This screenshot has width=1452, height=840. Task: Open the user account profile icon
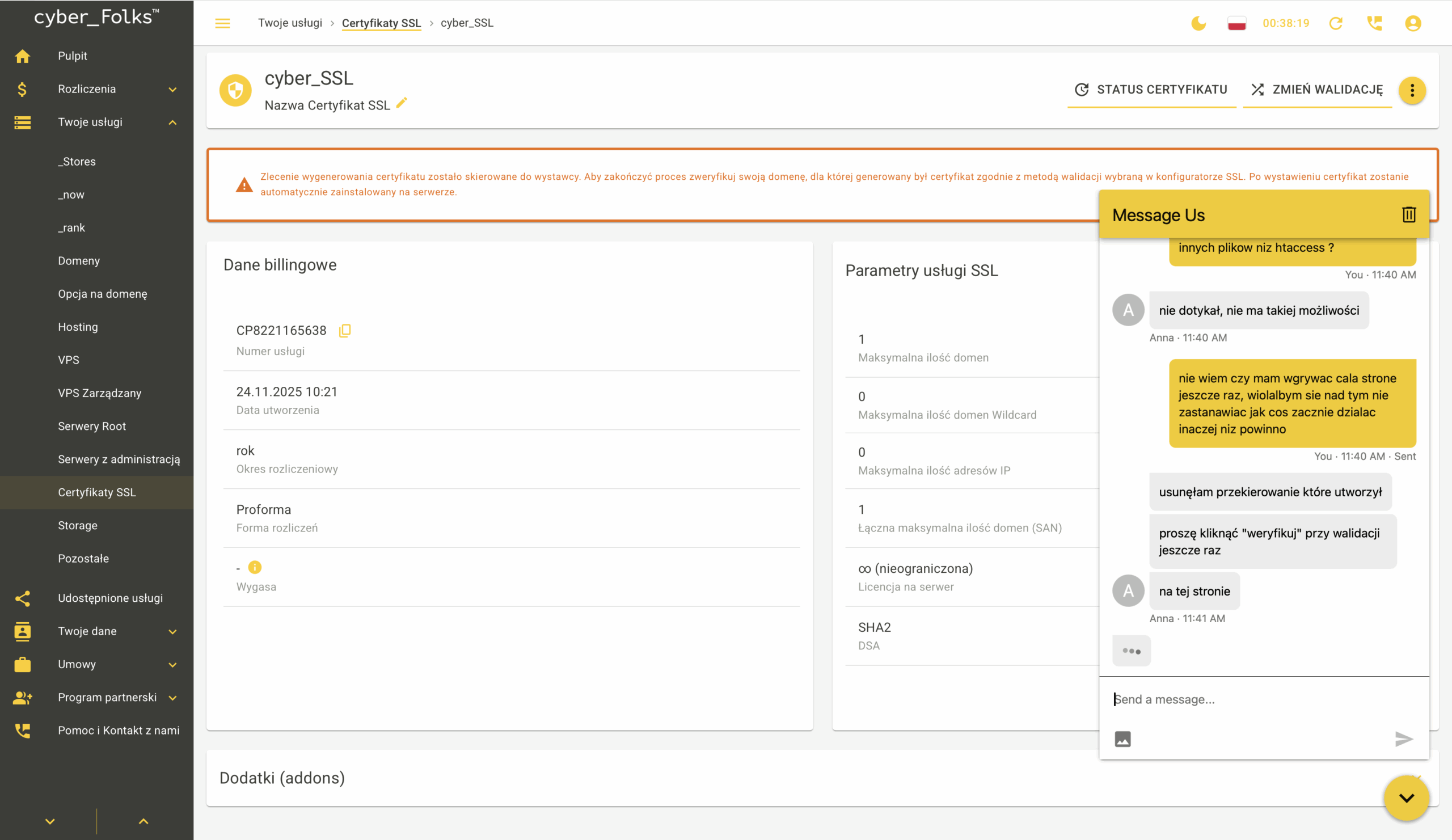tap(1413, 23)
